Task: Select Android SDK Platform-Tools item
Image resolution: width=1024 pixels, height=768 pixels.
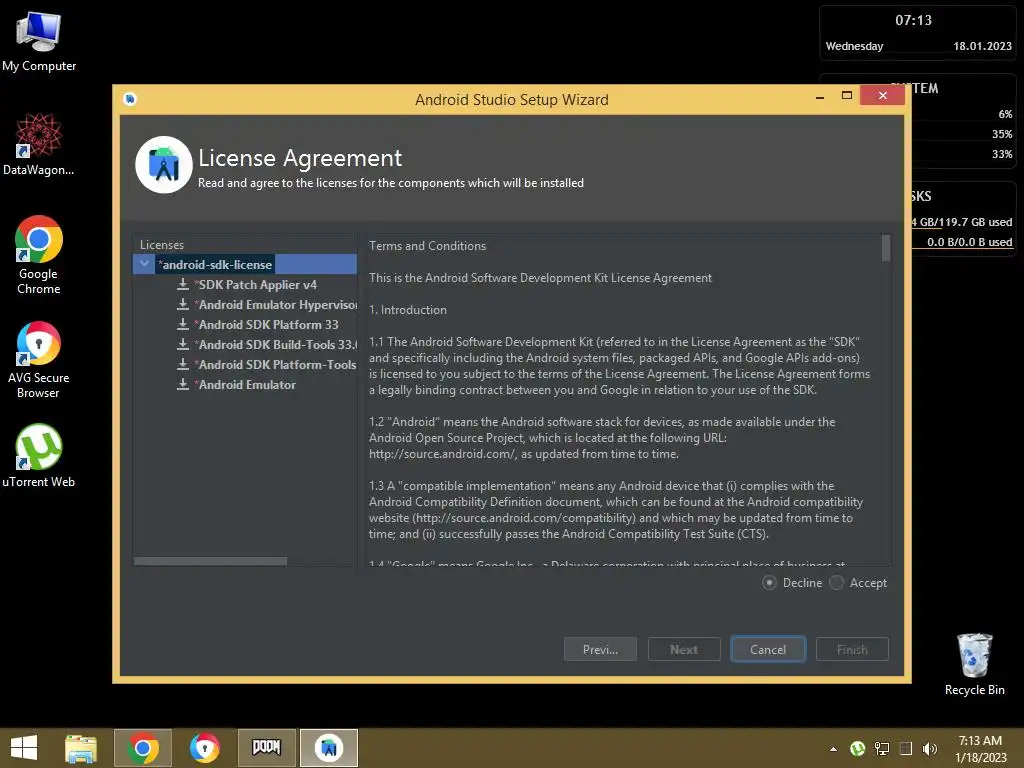Action: [277, 365]
